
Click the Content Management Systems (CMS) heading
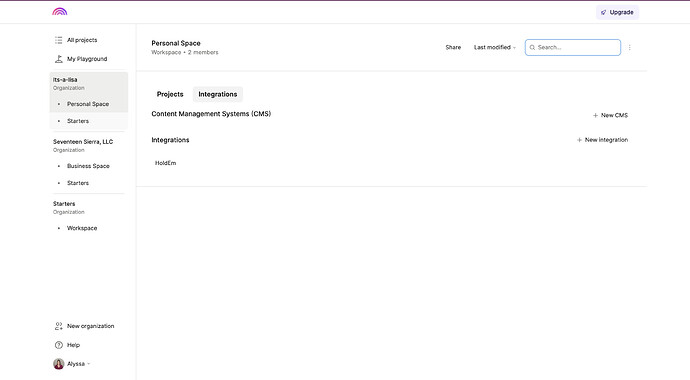click(x=211, y=114)
